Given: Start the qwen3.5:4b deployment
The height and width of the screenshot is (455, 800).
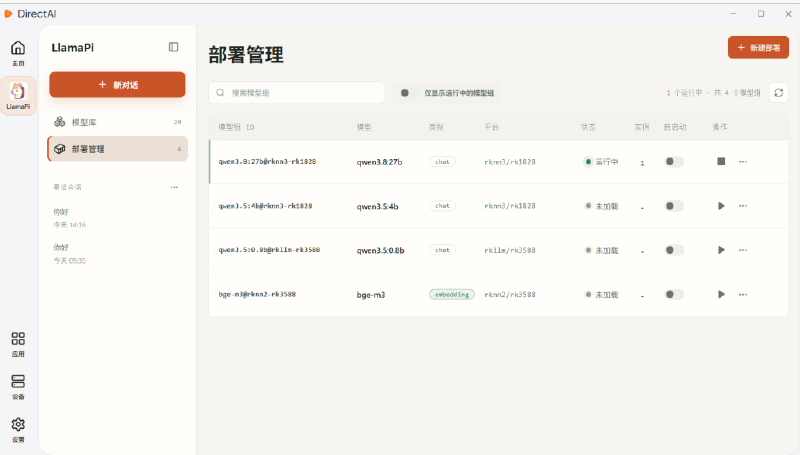Looking at the screenshot, I should pos(721,206).
